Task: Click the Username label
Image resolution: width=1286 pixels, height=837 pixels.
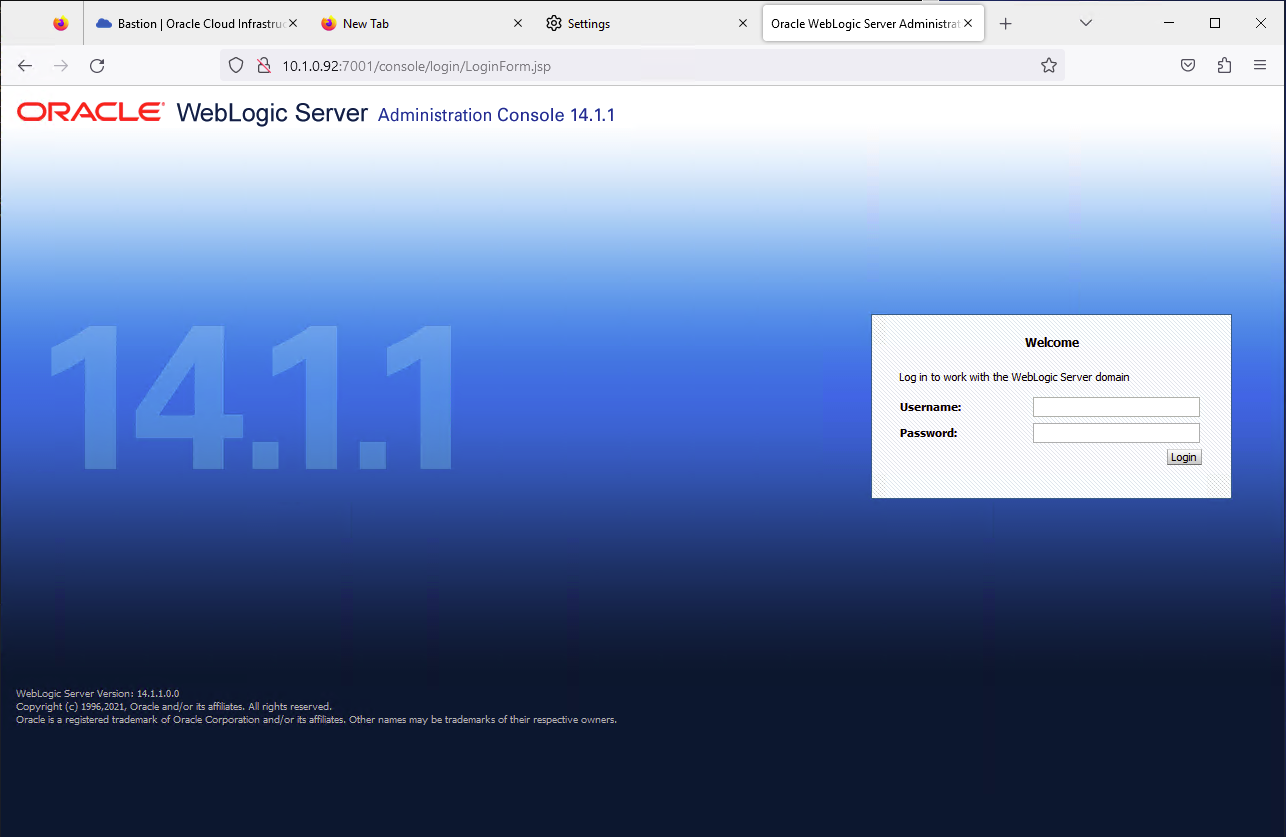Action: pos(930,407)
